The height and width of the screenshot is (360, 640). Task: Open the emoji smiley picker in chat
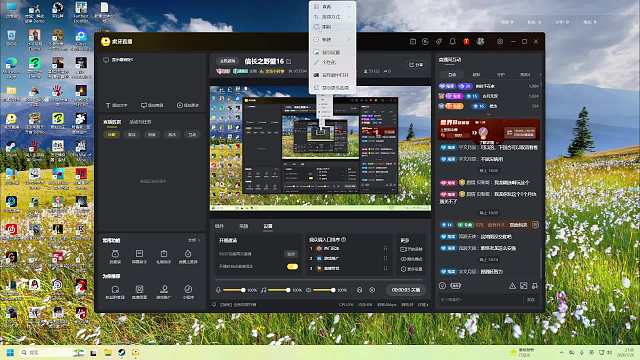click(442, 286)
